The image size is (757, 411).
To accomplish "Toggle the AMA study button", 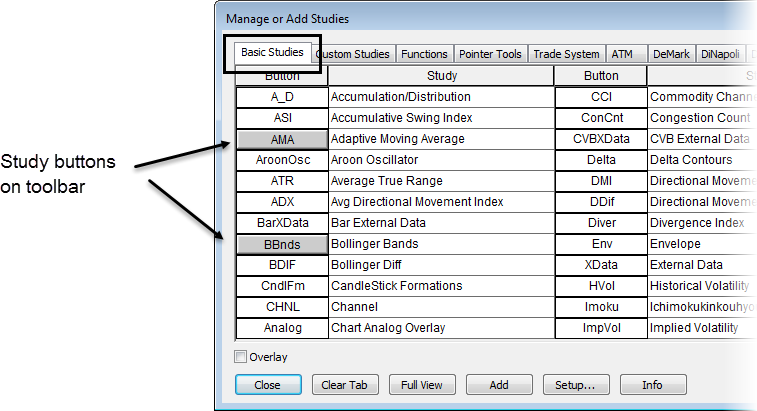I will point(282,139).
